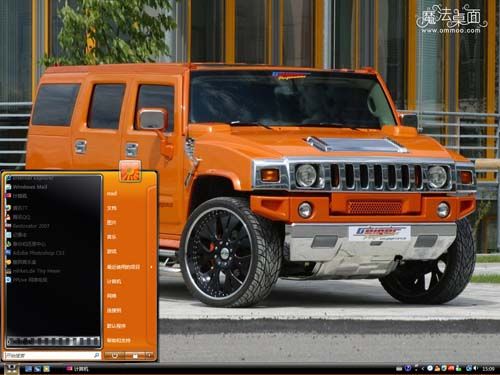Select the 计算机 window button on the taskbar

pos(78,369)
